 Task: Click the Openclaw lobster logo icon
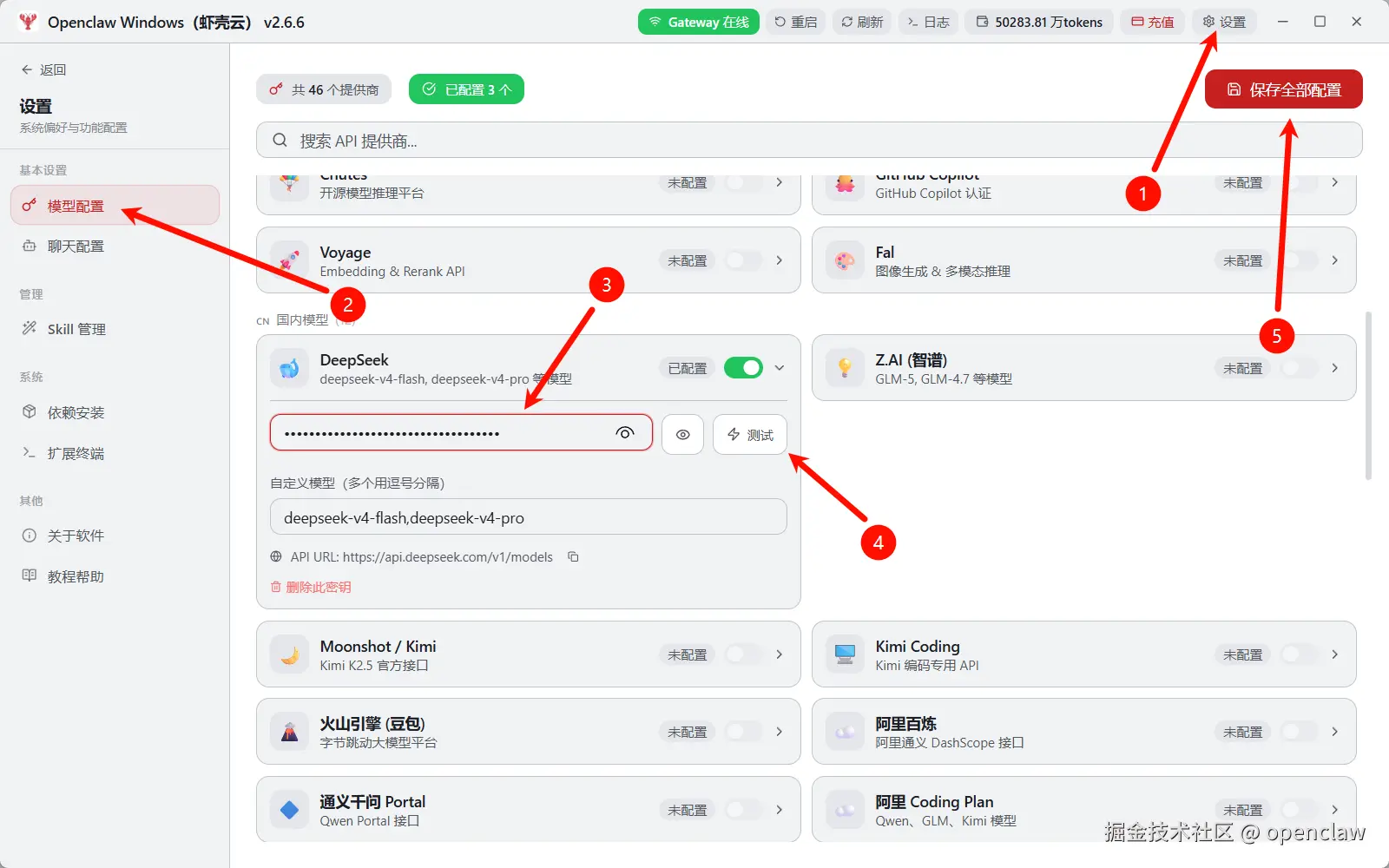click(28, 22)
